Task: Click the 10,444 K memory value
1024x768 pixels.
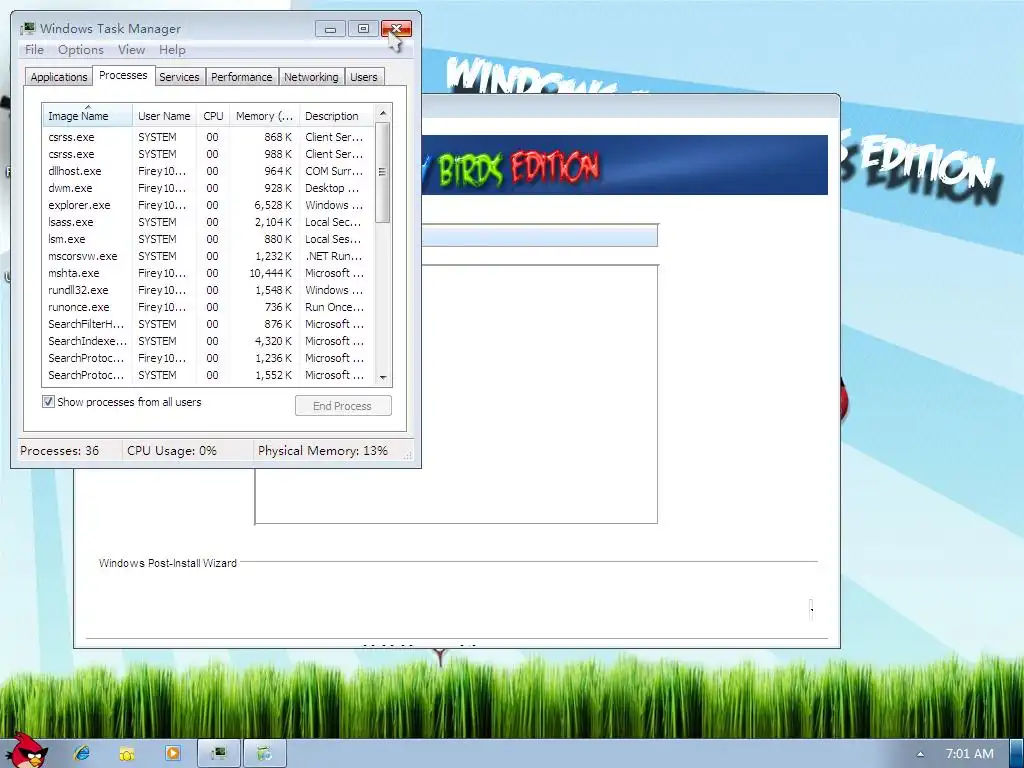Action: pyautogui.click(x=270, y=273)
